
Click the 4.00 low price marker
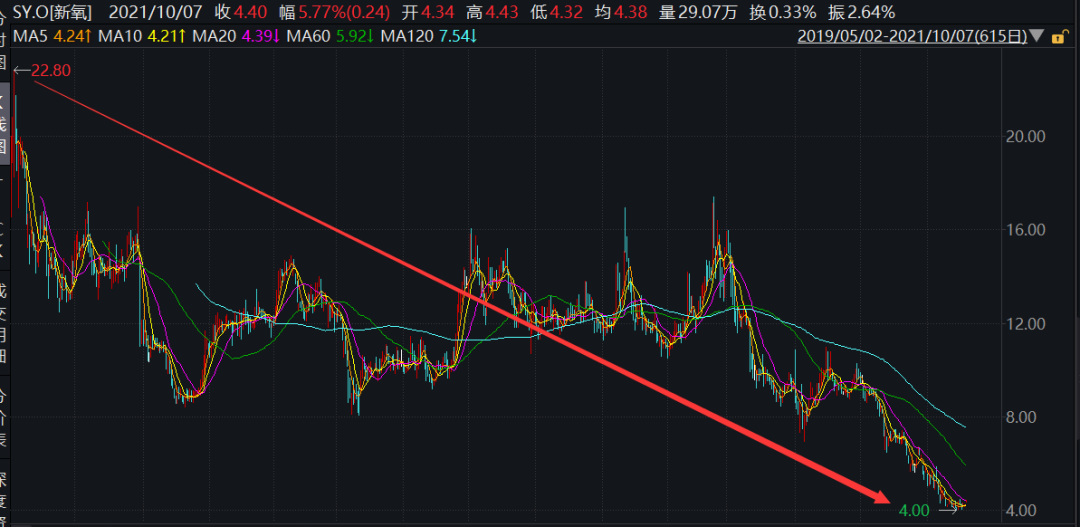pos(914,510)
